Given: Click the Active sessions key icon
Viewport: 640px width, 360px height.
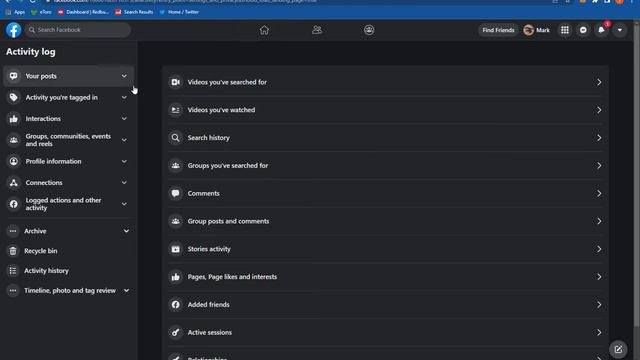Looking at the screenshot, I should (x=176, y=332).
